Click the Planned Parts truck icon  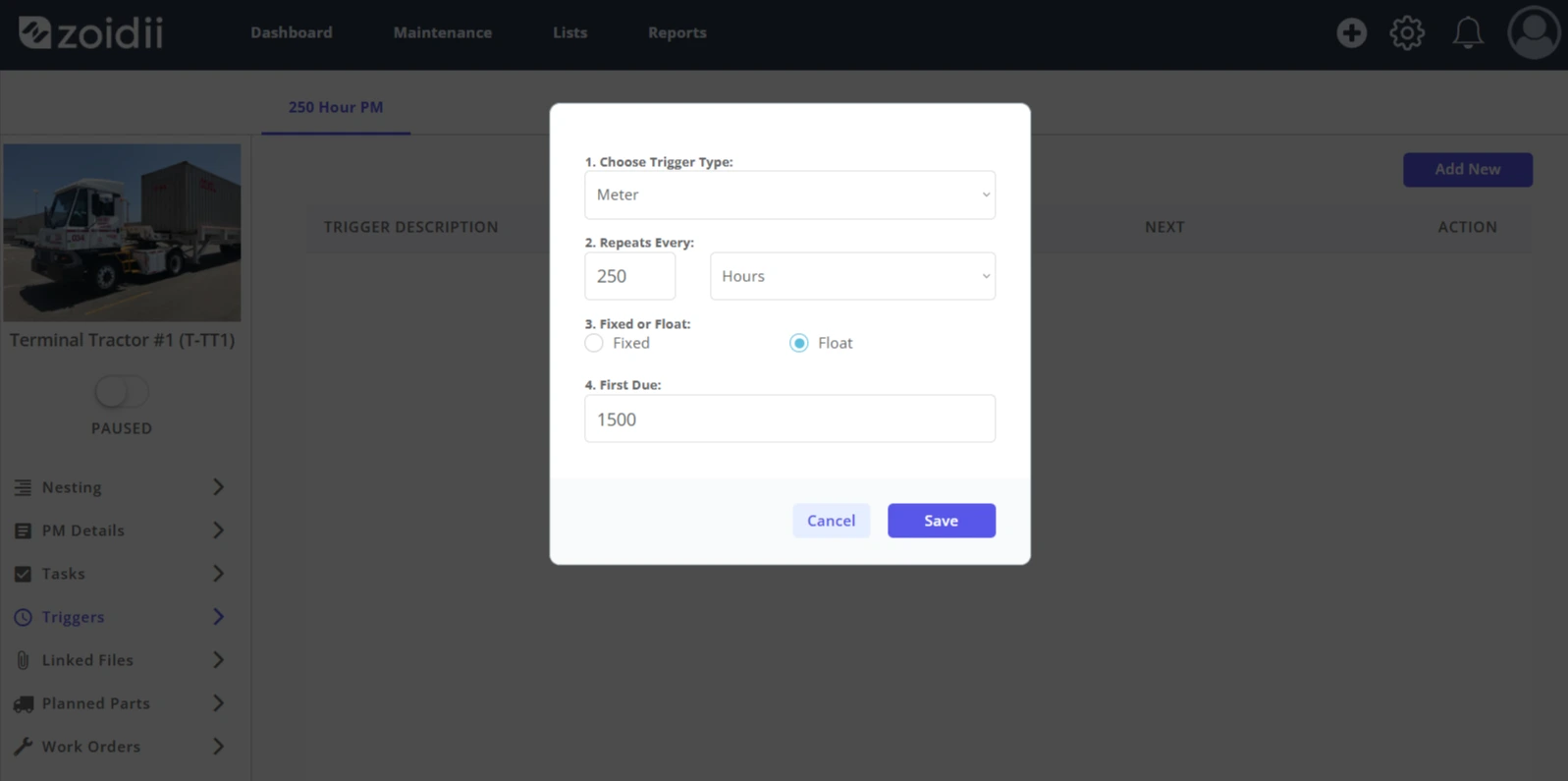coord(23,703)
